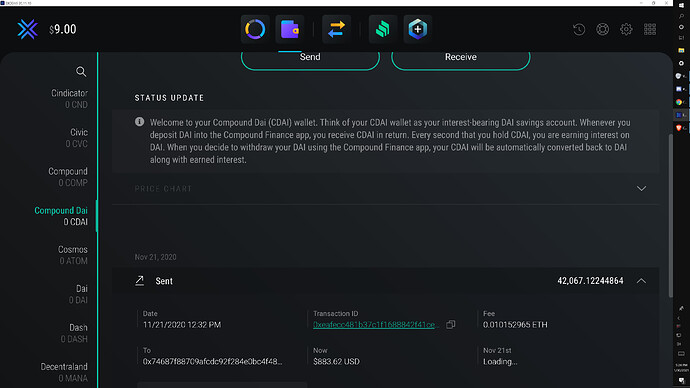Viewport: 690px width, 388px height.
Task: Select Cosmos in the asset list
Action: (73, 255)
